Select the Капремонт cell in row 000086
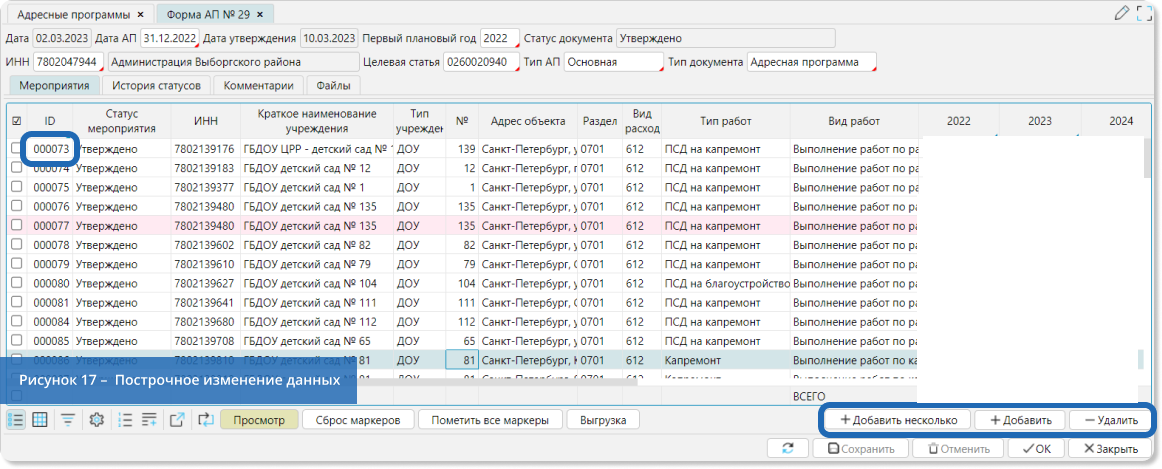 point(726,361)
